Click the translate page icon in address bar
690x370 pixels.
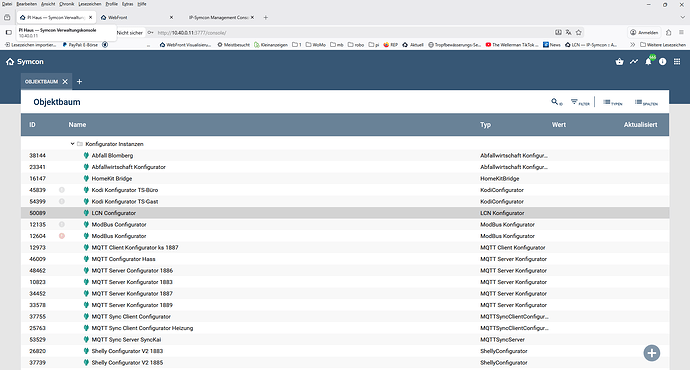(569, 32)
